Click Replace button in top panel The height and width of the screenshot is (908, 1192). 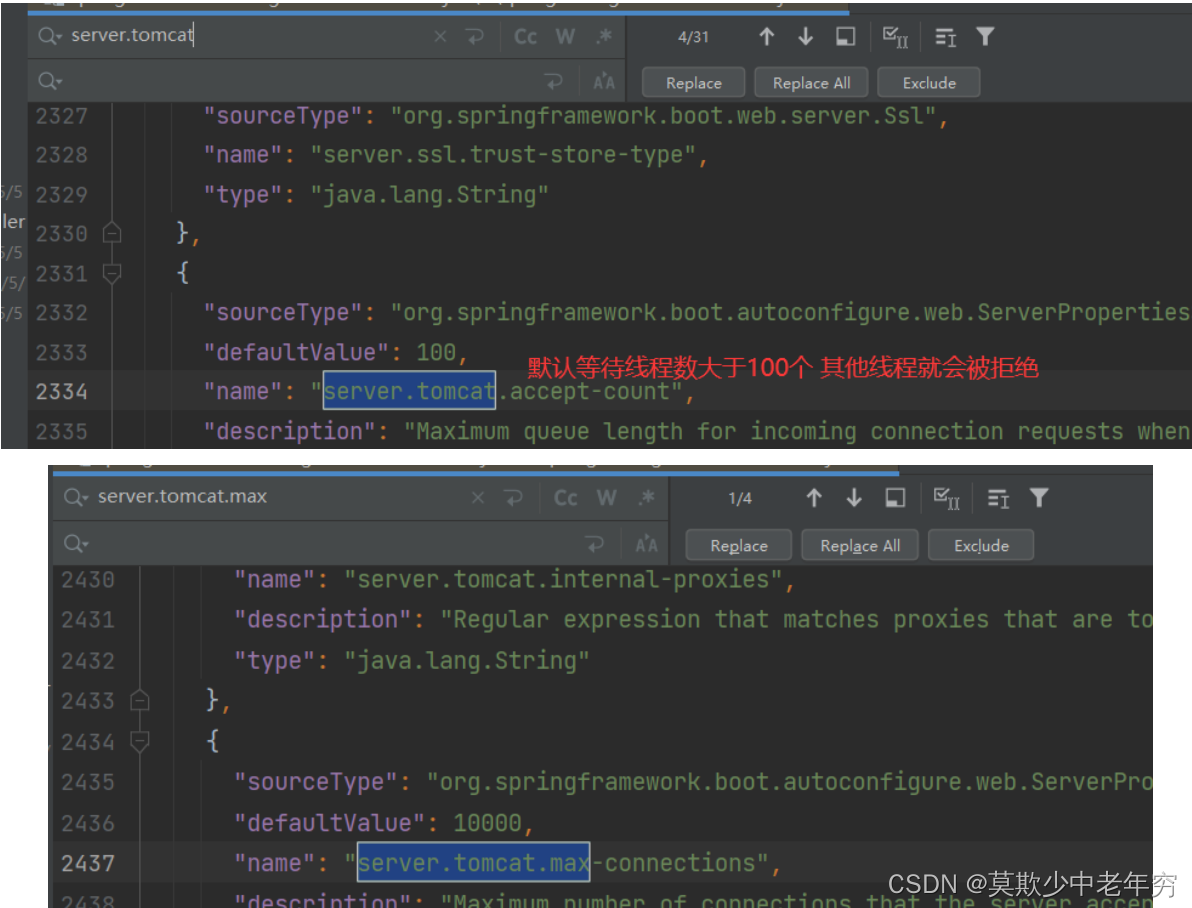tap(693, 82)
